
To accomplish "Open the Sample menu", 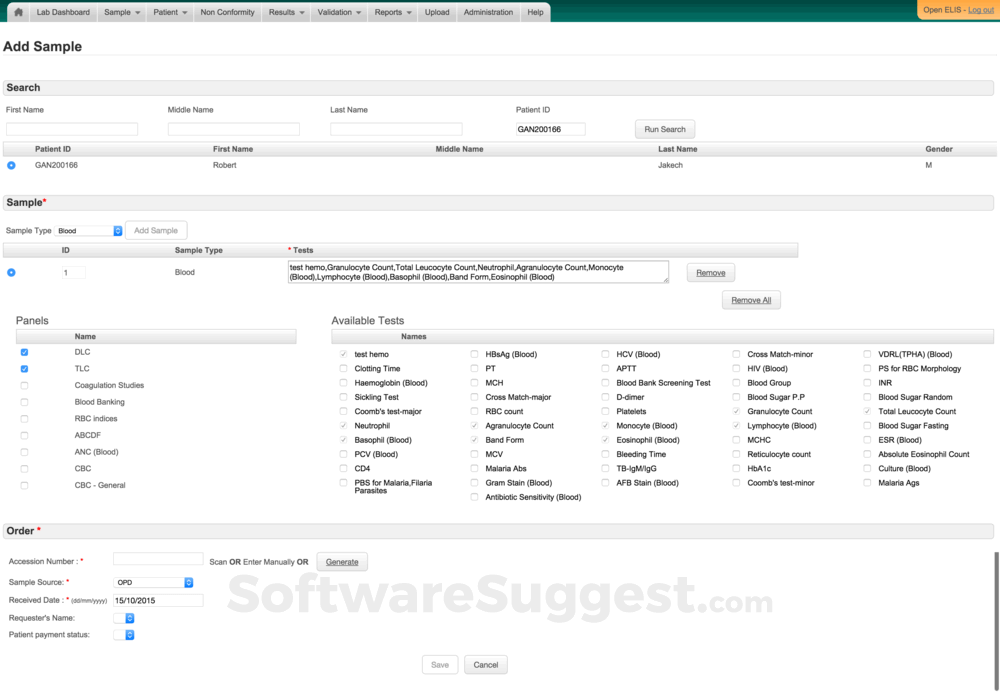I will [x=122, y=12].
